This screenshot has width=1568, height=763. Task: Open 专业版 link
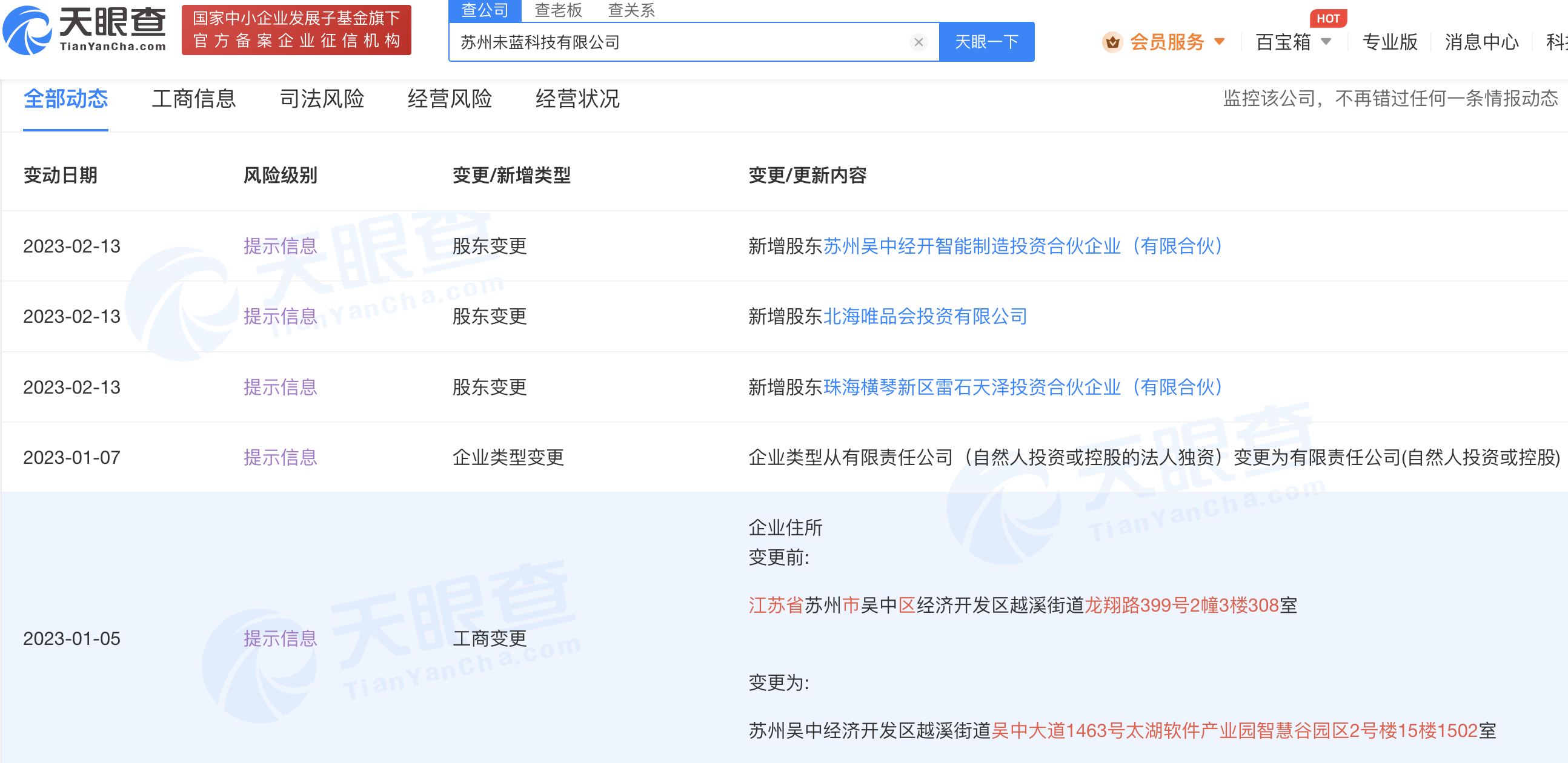tap(1390, 42)
